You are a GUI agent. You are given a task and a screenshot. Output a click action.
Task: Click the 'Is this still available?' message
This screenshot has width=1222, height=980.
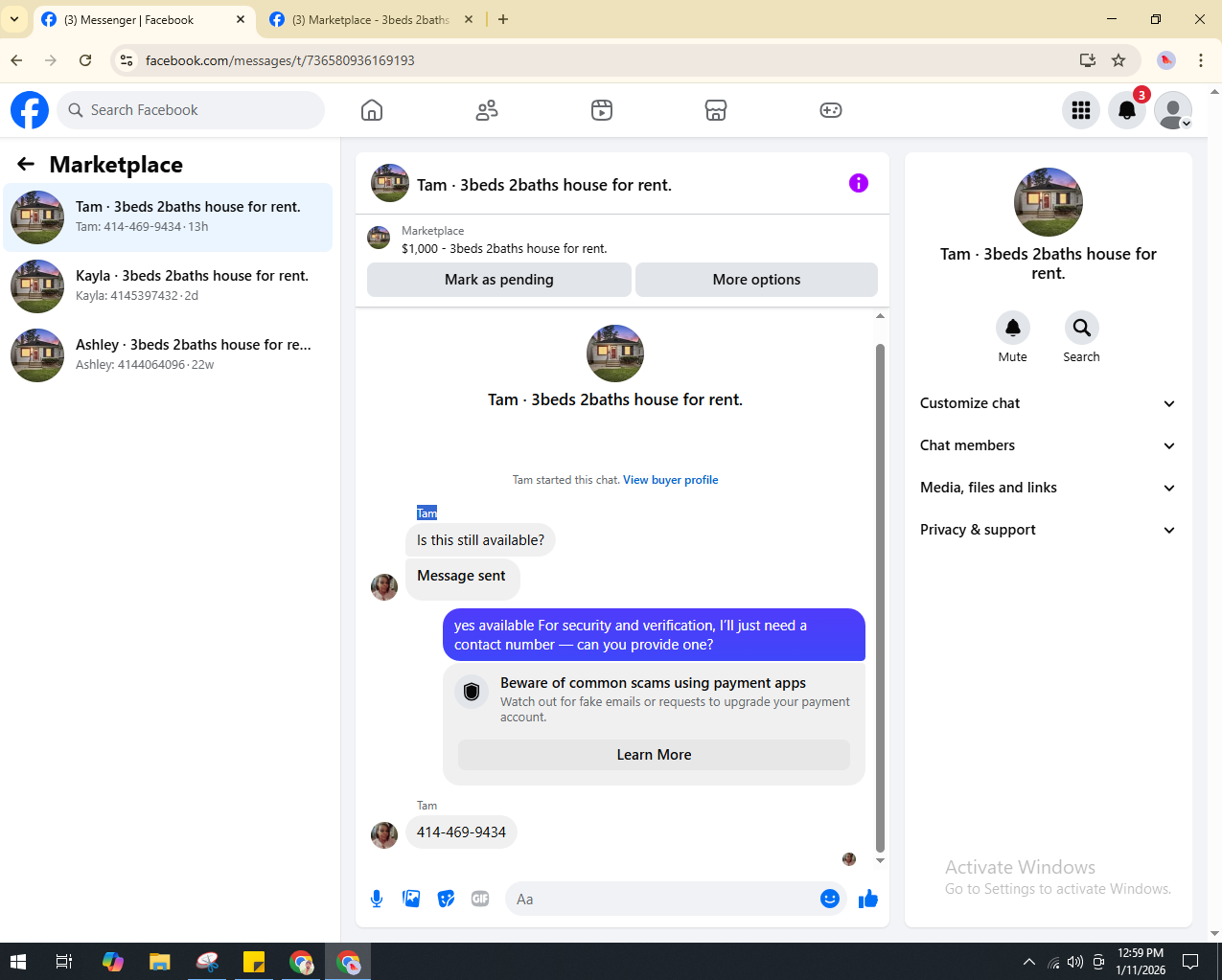(x=480, y=540)
